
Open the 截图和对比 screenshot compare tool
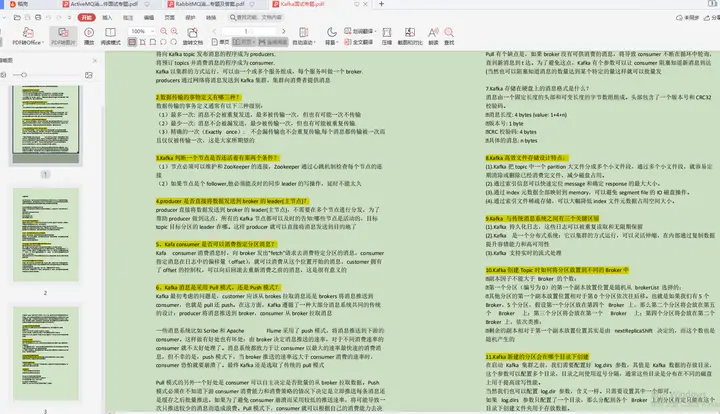(x=410, y=36)
